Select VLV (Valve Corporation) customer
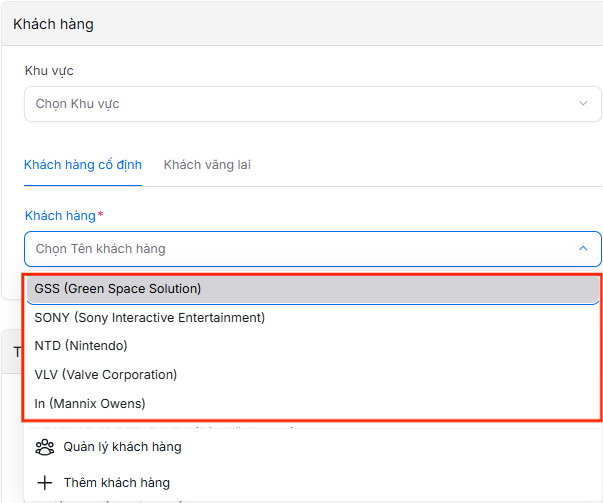 point(106,375)
